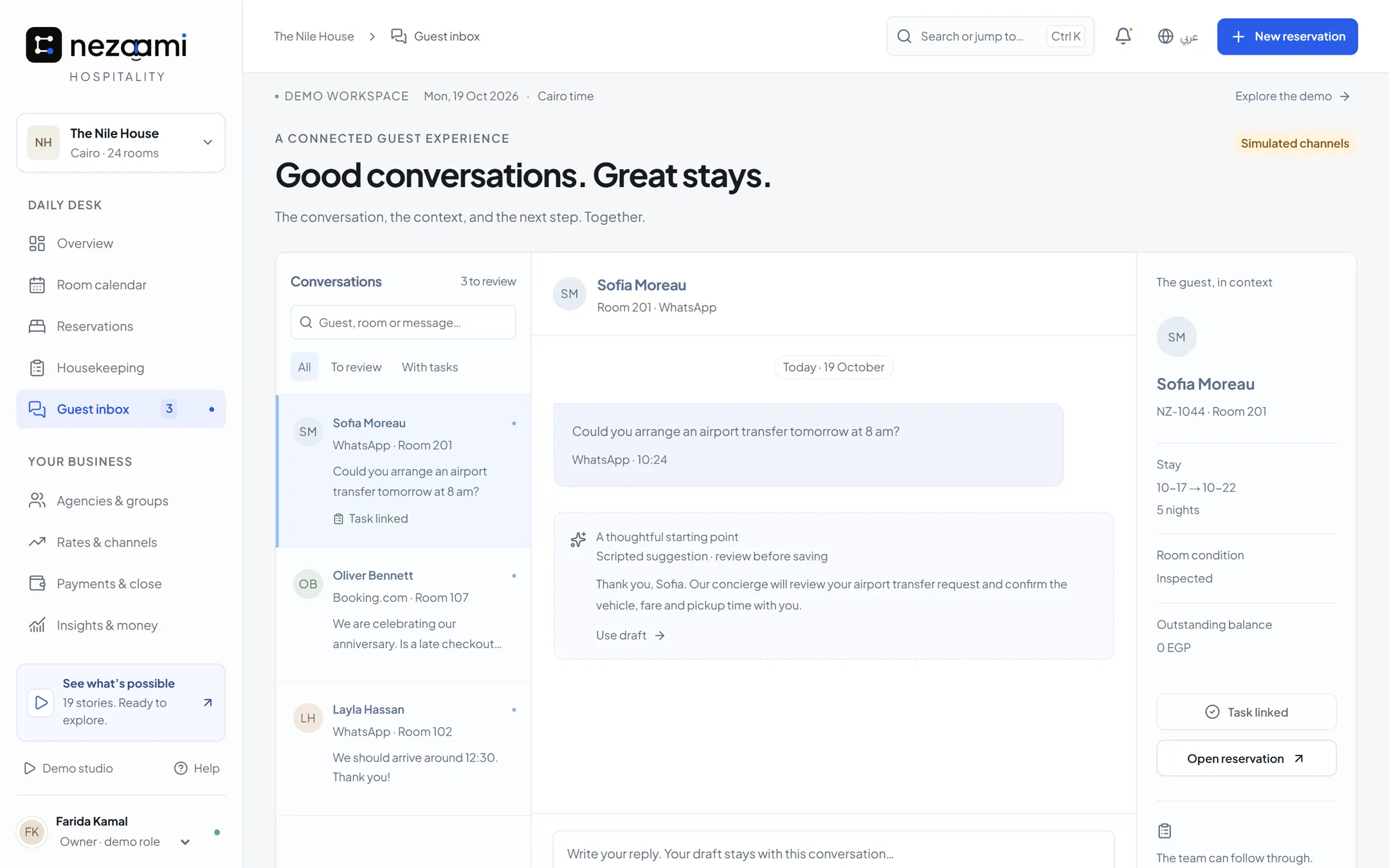Open Overview in the sidebar
Image resolution: width=1389 pixels, height=868 pixels.
[x=121, y=243]
